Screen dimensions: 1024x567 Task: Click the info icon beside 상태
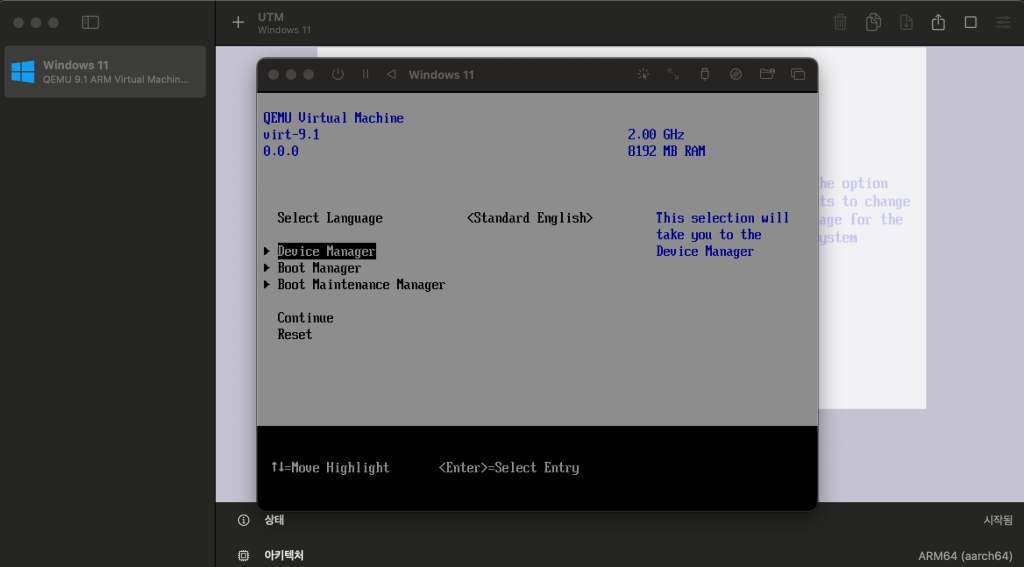click(244, 520)
